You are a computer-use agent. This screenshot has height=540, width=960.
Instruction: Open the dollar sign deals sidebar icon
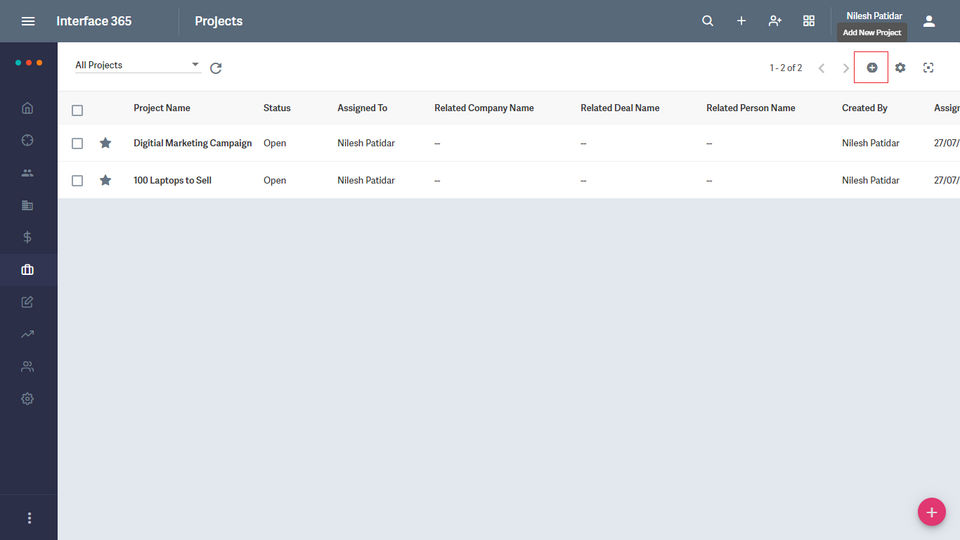click(27, 237)
